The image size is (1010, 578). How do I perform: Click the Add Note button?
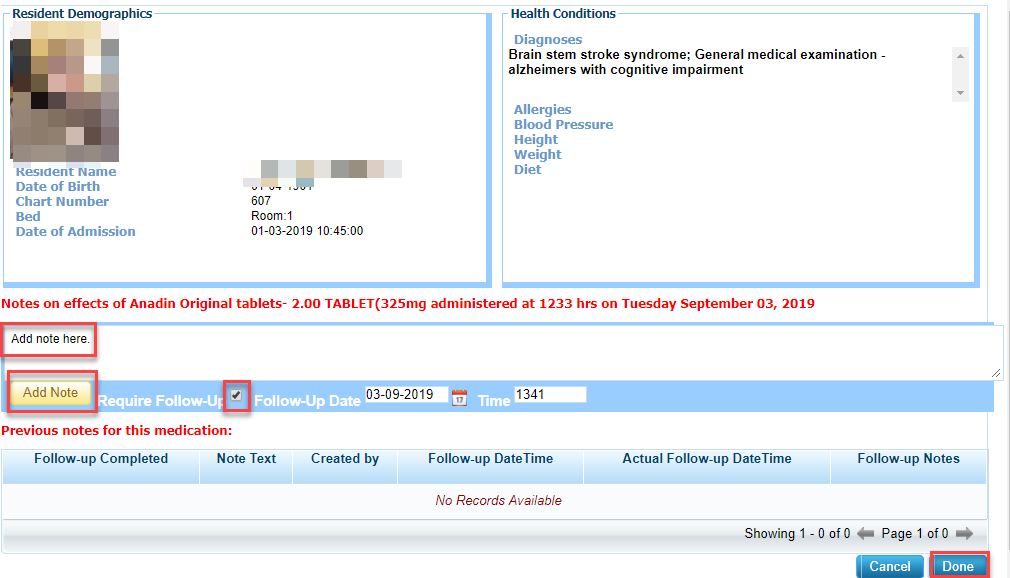51,393
